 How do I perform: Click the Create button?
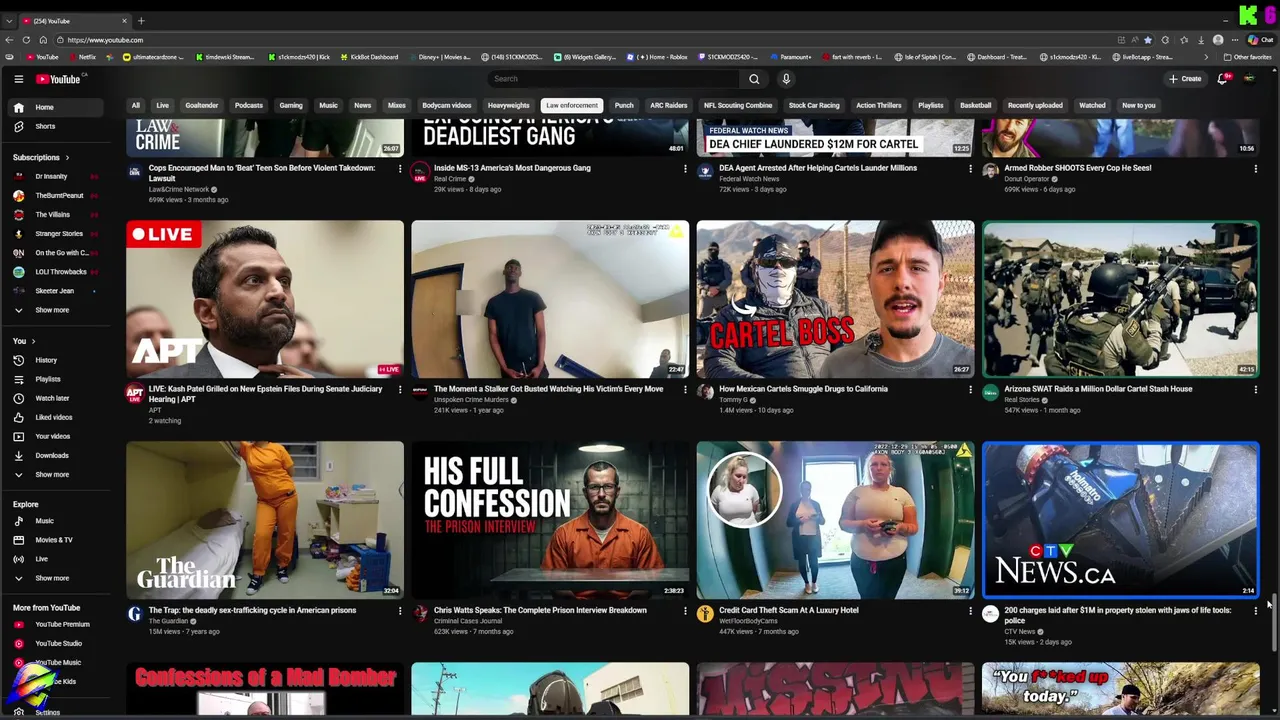[x=1185, y=79]
